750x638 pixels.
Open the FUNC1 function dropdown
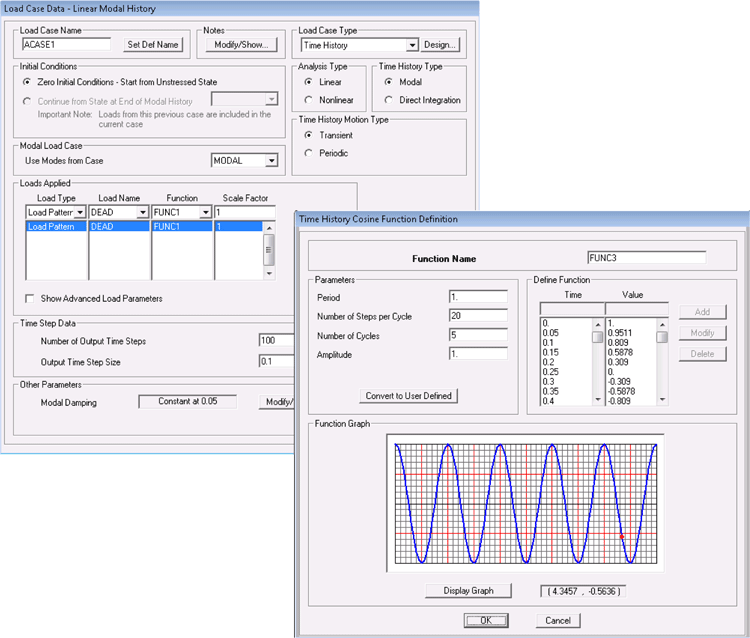(206, 213)
